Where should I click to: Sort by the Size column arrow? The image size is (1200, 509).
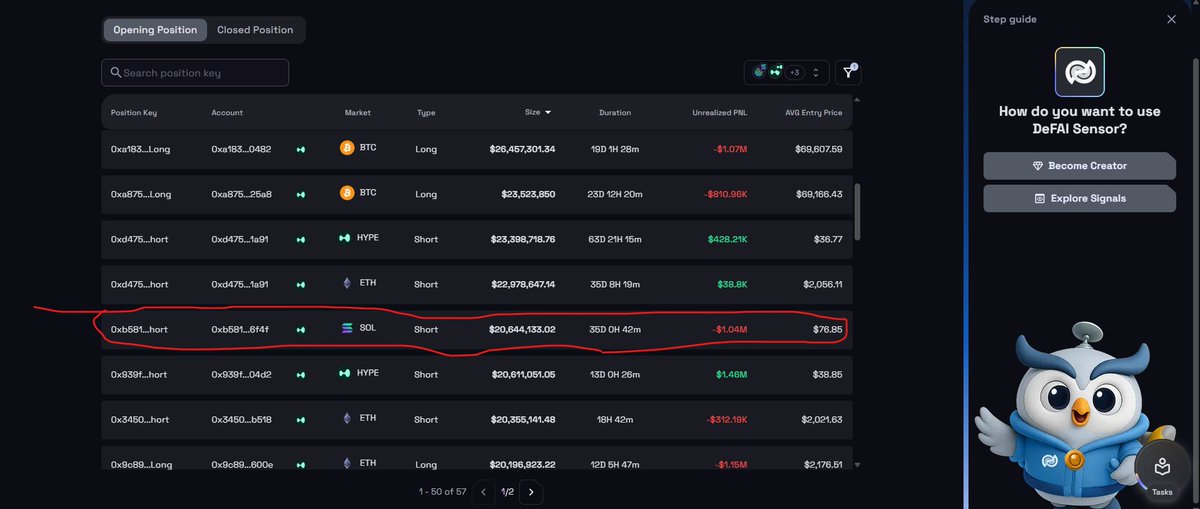coord(547,113)
